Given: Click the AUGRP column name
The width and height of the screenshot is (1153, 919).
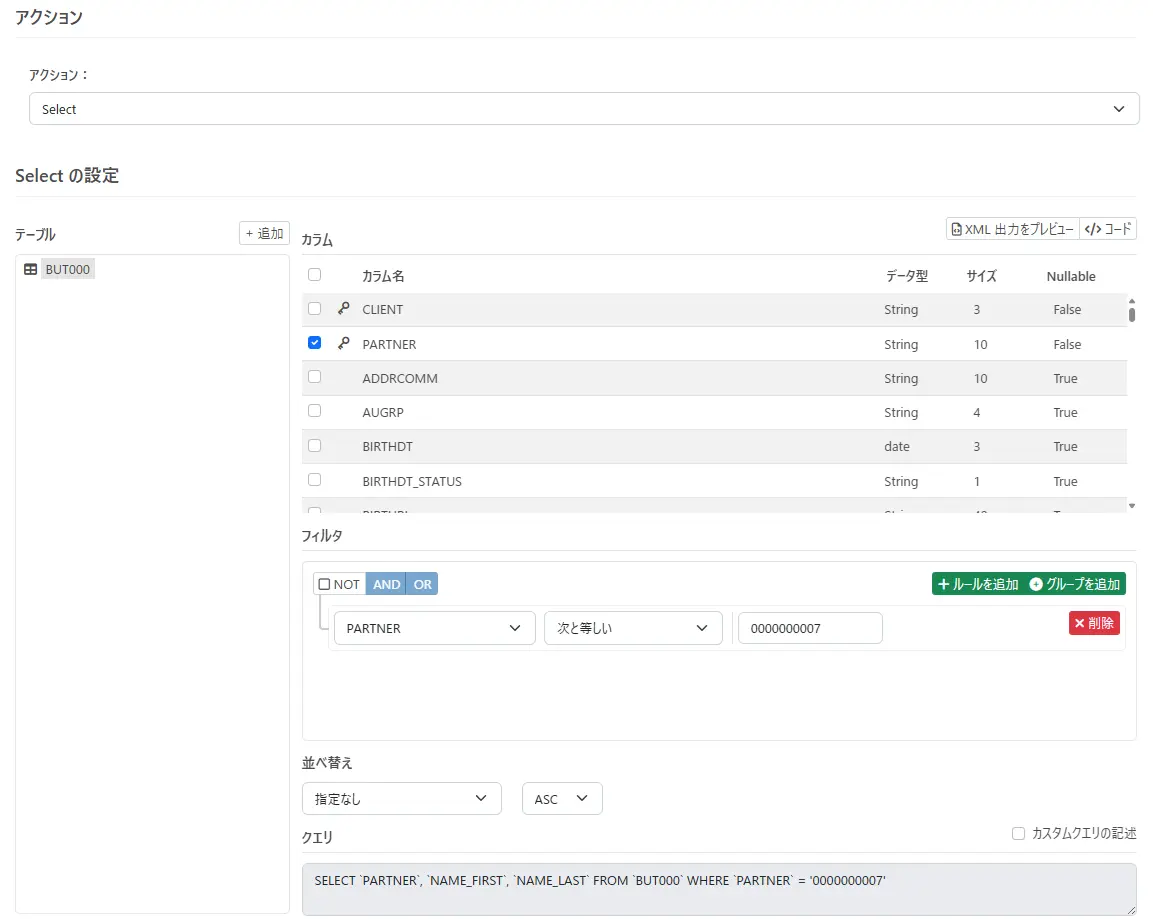Looking at the screenshot, I should pos(383,412).
